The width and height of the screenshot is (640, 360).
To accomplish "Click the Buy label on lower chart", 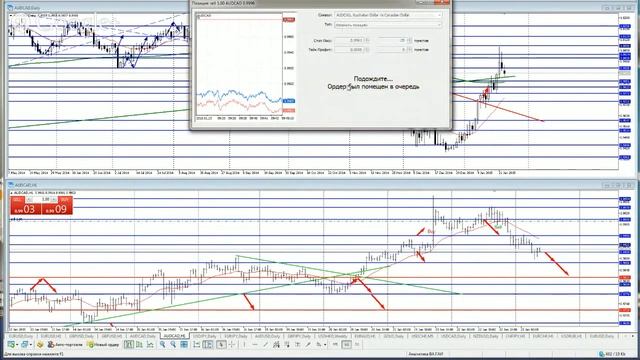I will pyautogui.click(x=431, y=231).
